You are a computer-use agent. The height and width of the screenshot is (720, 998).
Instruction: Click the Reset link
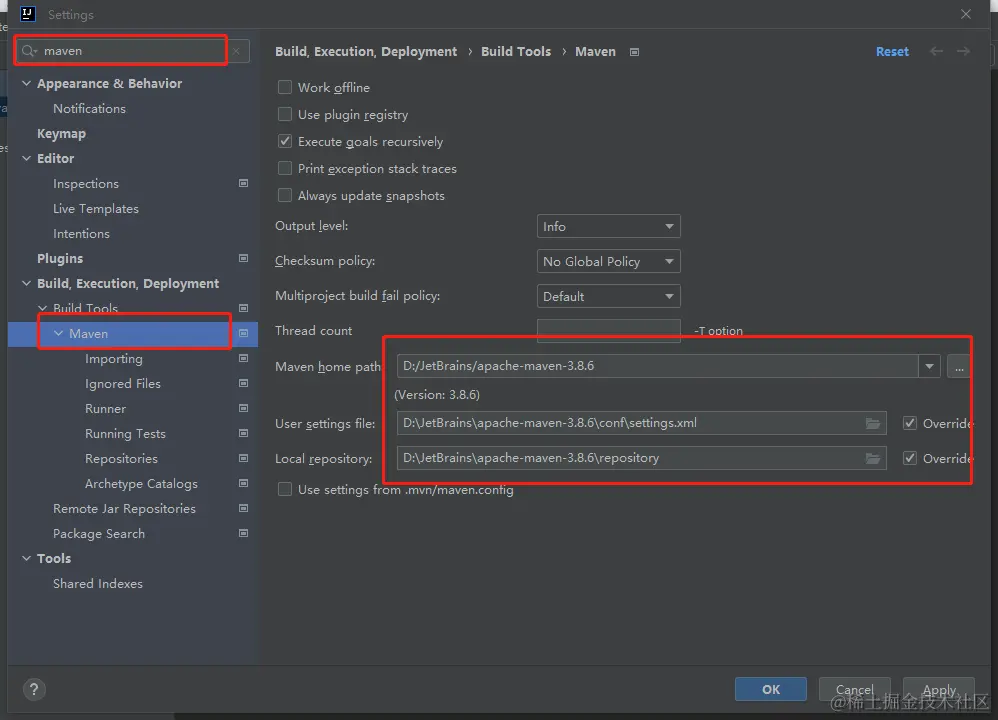(x=892, y=52)
